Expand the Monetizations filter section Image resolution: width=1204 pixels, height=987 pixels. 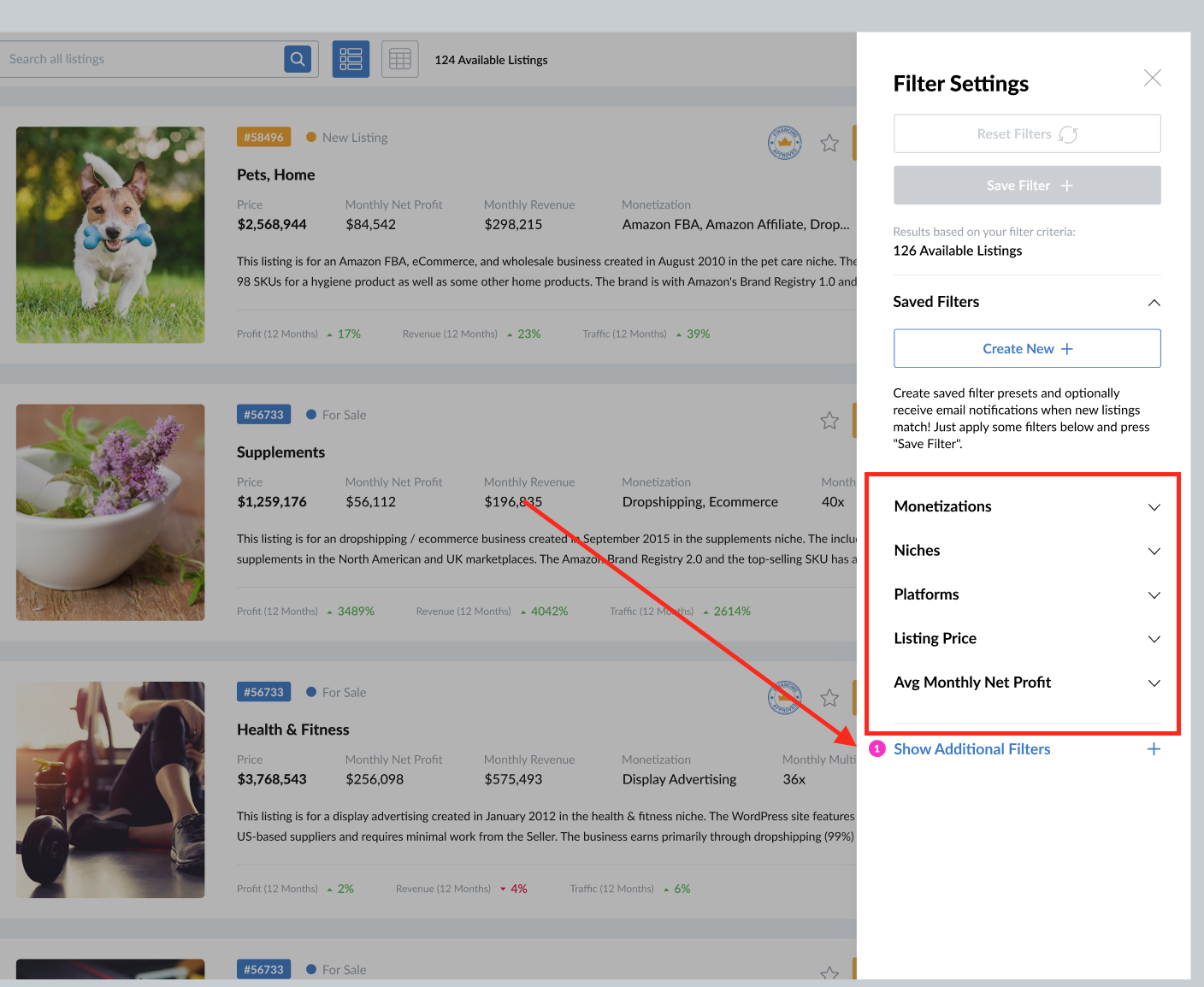click(1154, 507)
